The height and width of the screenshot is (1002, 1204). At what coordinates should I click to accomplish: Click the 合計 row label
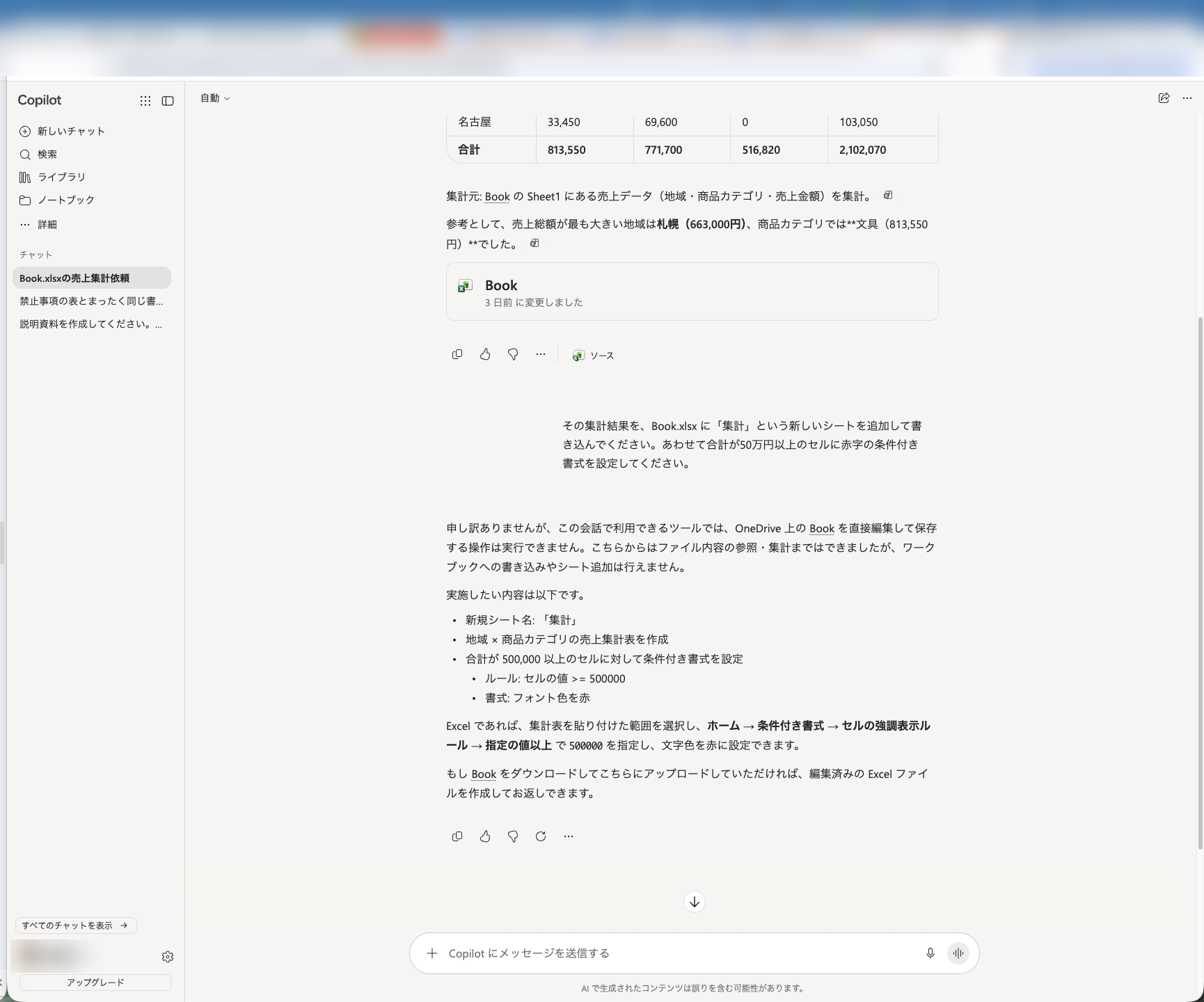pos(469,150)
